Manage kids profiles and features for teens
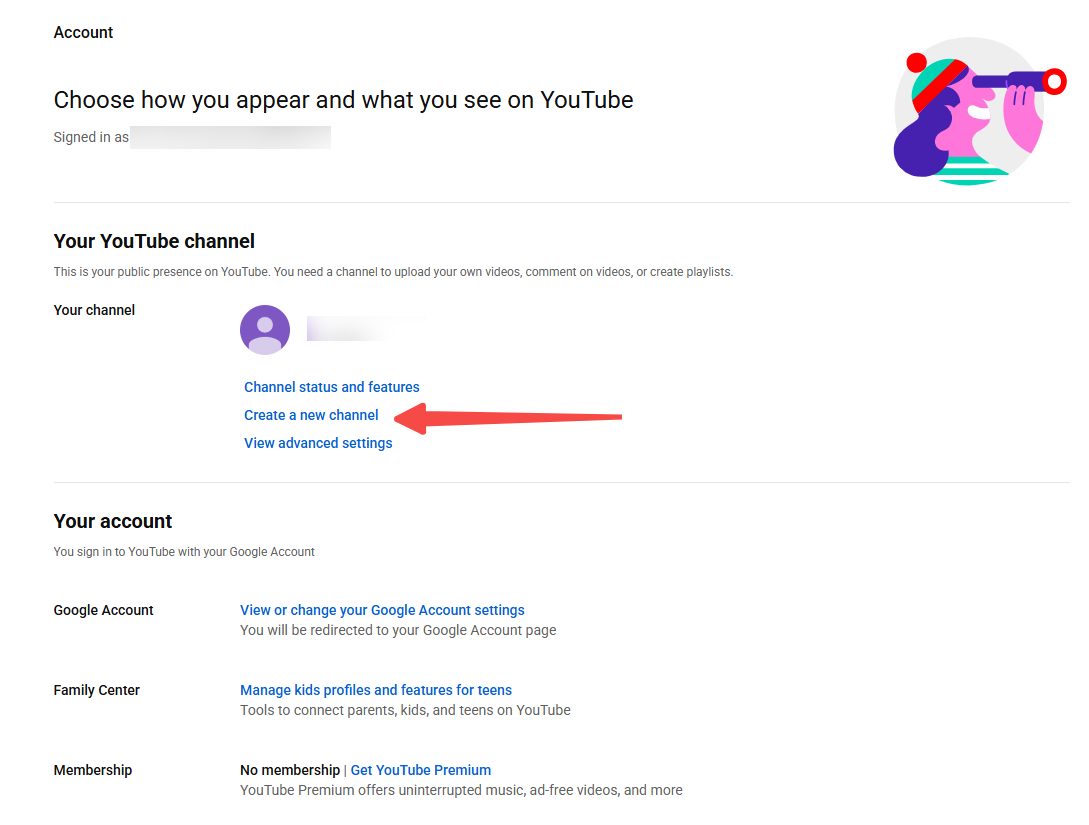1089x825 pixels. click(375, 690)
